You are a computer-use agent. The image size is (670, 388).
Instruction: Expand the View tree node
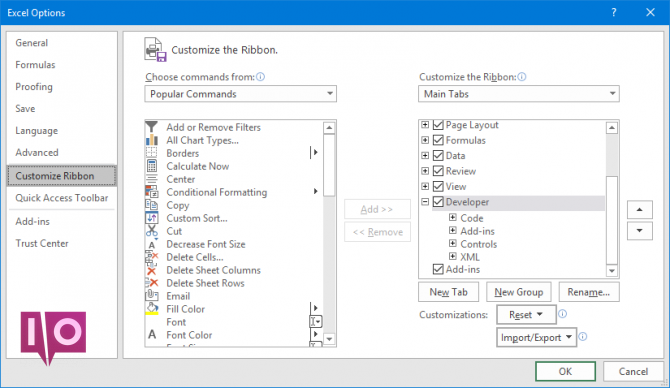(425, 186)
